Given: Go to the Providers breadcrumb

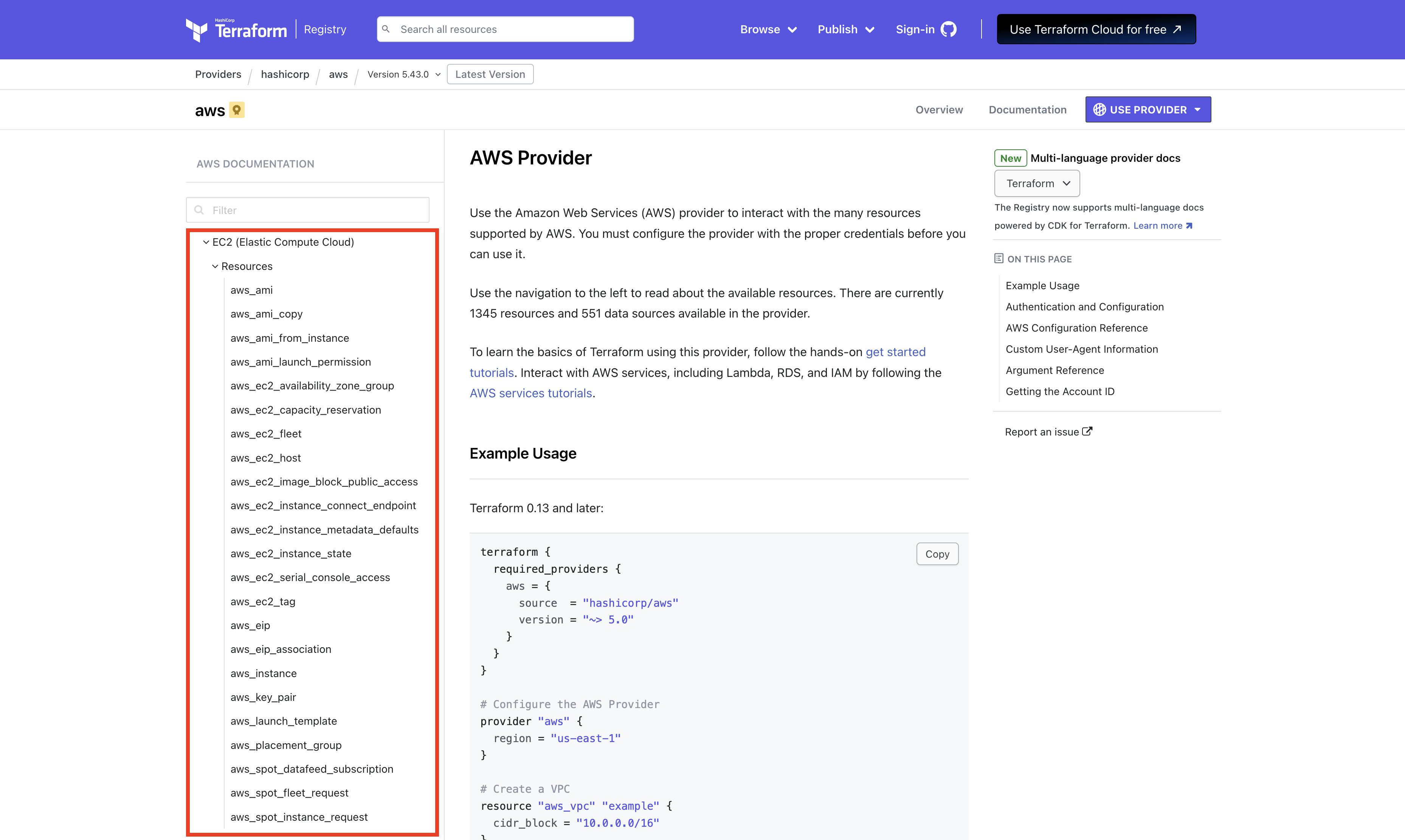Looking at the screenshot, I should coord(218,74).
